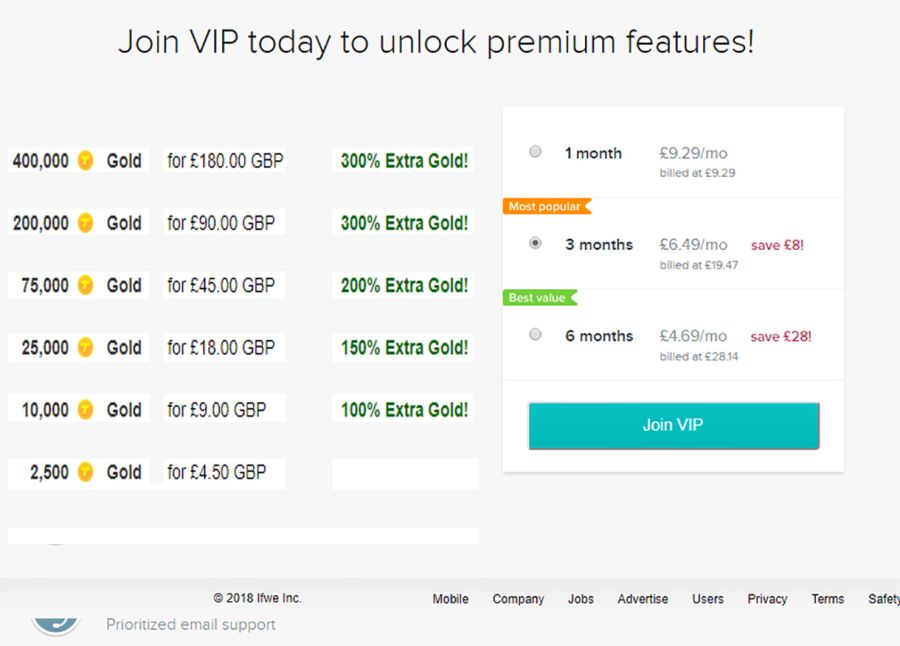Click the gold coin icon beside 200,000
This screenshot has height=646, width=900.
86,223
